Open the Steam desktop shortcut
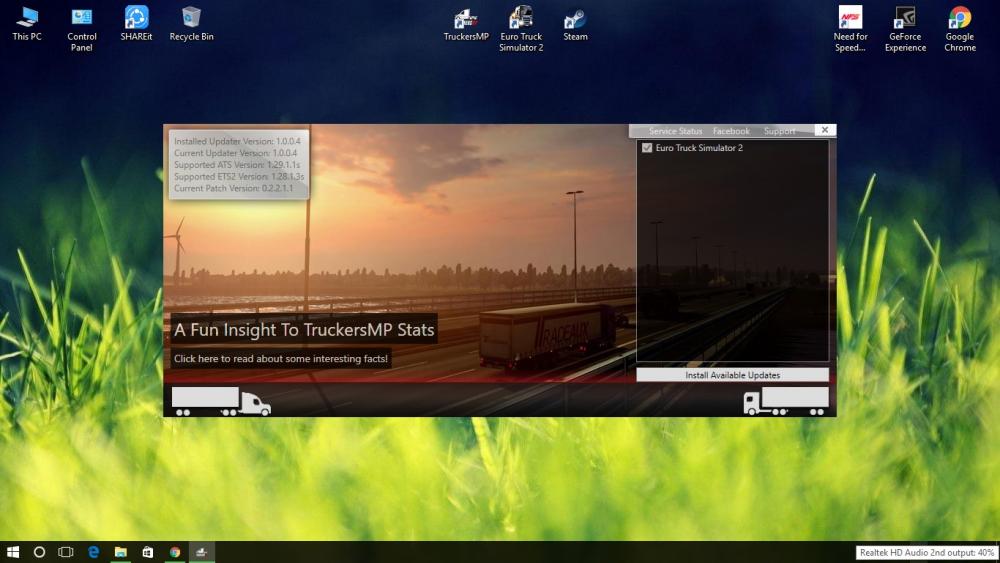The width and height of the screenshot is (1000, 563). pyautogui.click(x=575, y=19)
